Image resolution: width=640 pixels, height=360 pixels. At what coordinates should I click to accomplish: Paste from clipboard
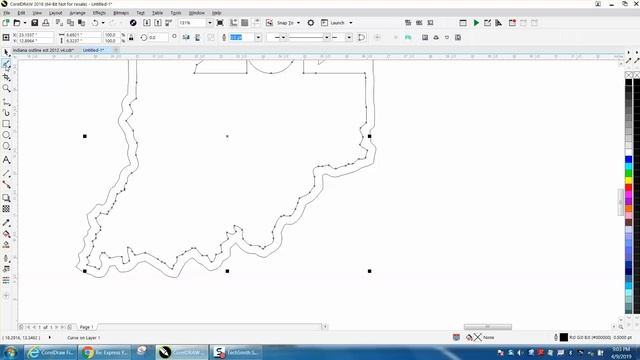[x=82, y=23]
